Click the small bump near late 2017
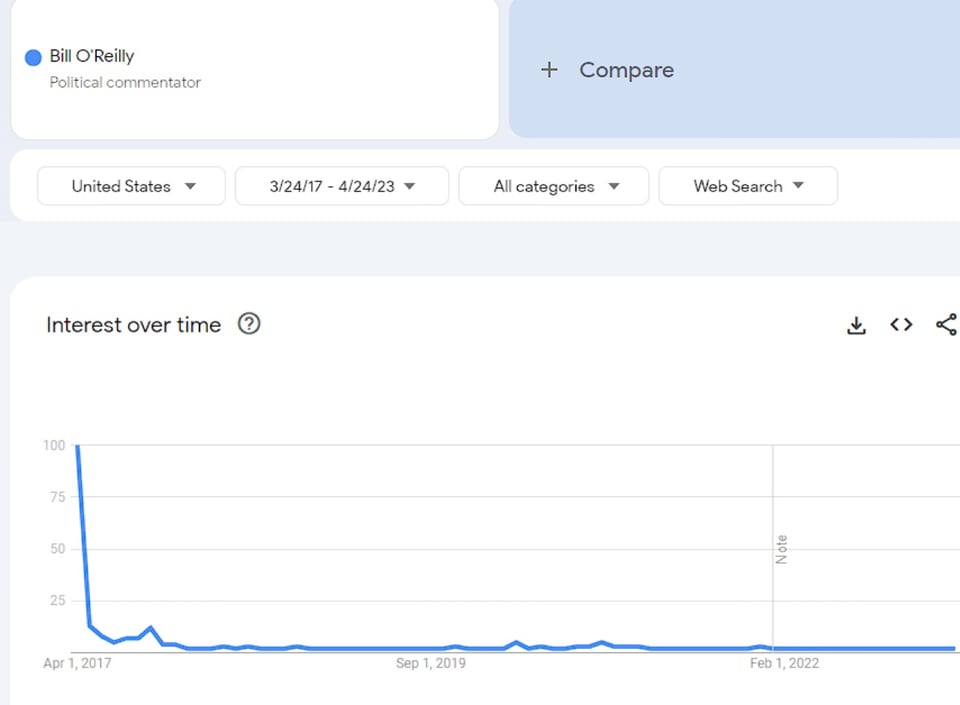This screenshot has height=705, width=960. click(x=150, y=628)
